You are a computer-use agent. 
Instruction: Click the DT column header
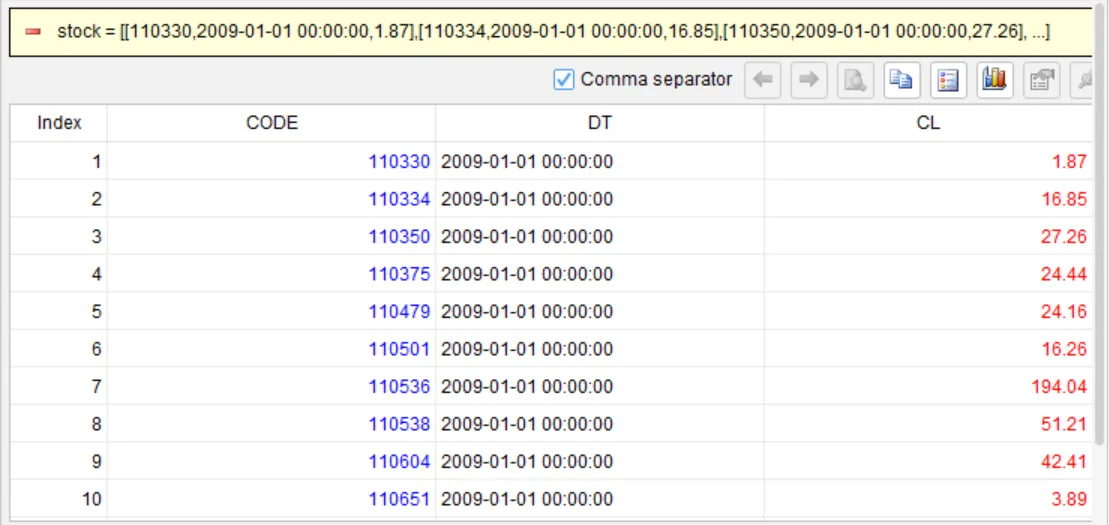(x=600, y=123)
